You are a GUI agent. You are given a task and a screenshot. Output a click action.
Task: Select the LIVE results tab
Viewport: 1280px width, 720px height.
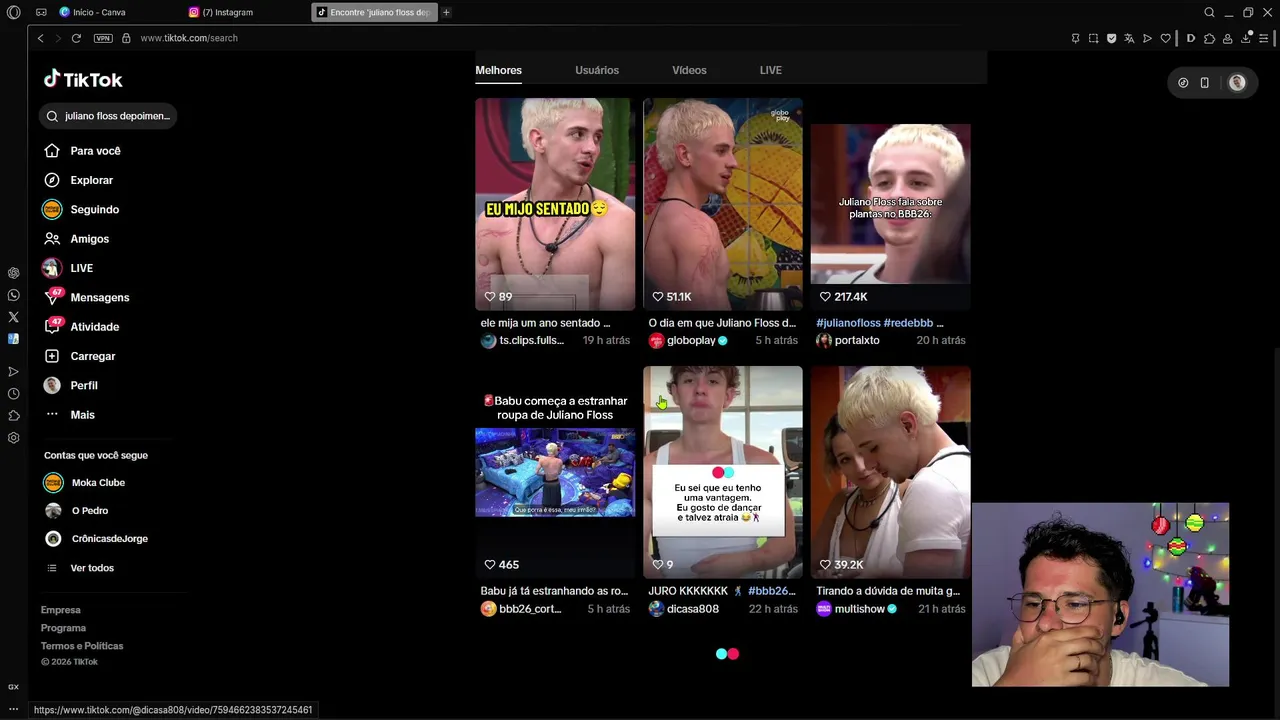tap(770, 70)
